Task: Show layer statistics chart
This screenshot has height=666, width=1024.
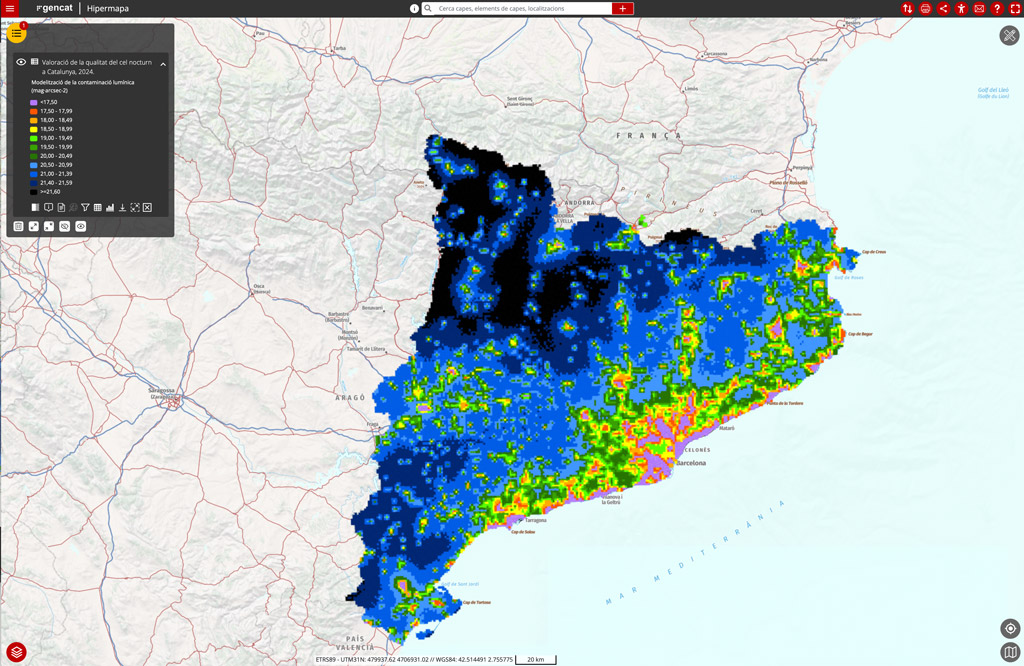Action: click(110, 208)
